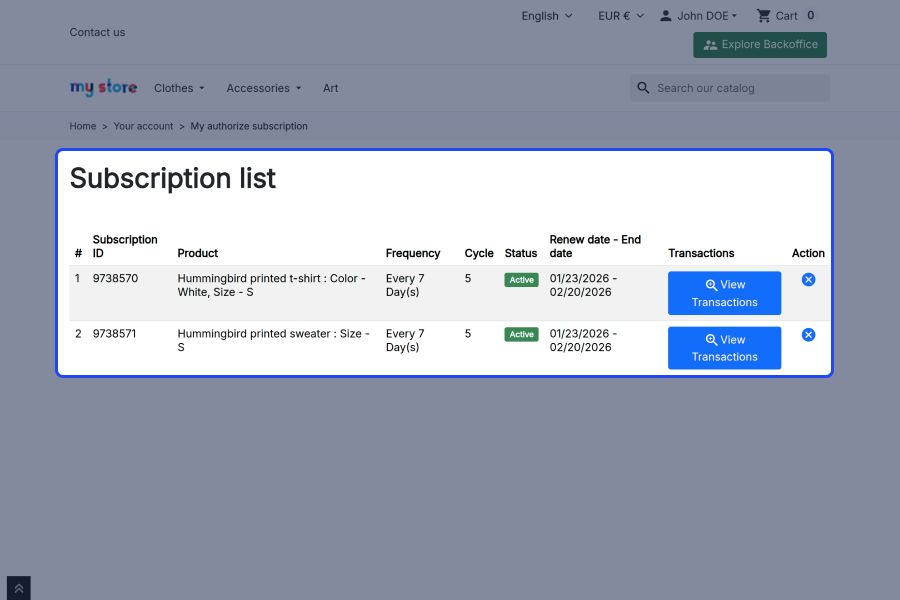900x600 pixels.
Task: Click the Hummingbird printed t-shirt product text
Action: 271,285
